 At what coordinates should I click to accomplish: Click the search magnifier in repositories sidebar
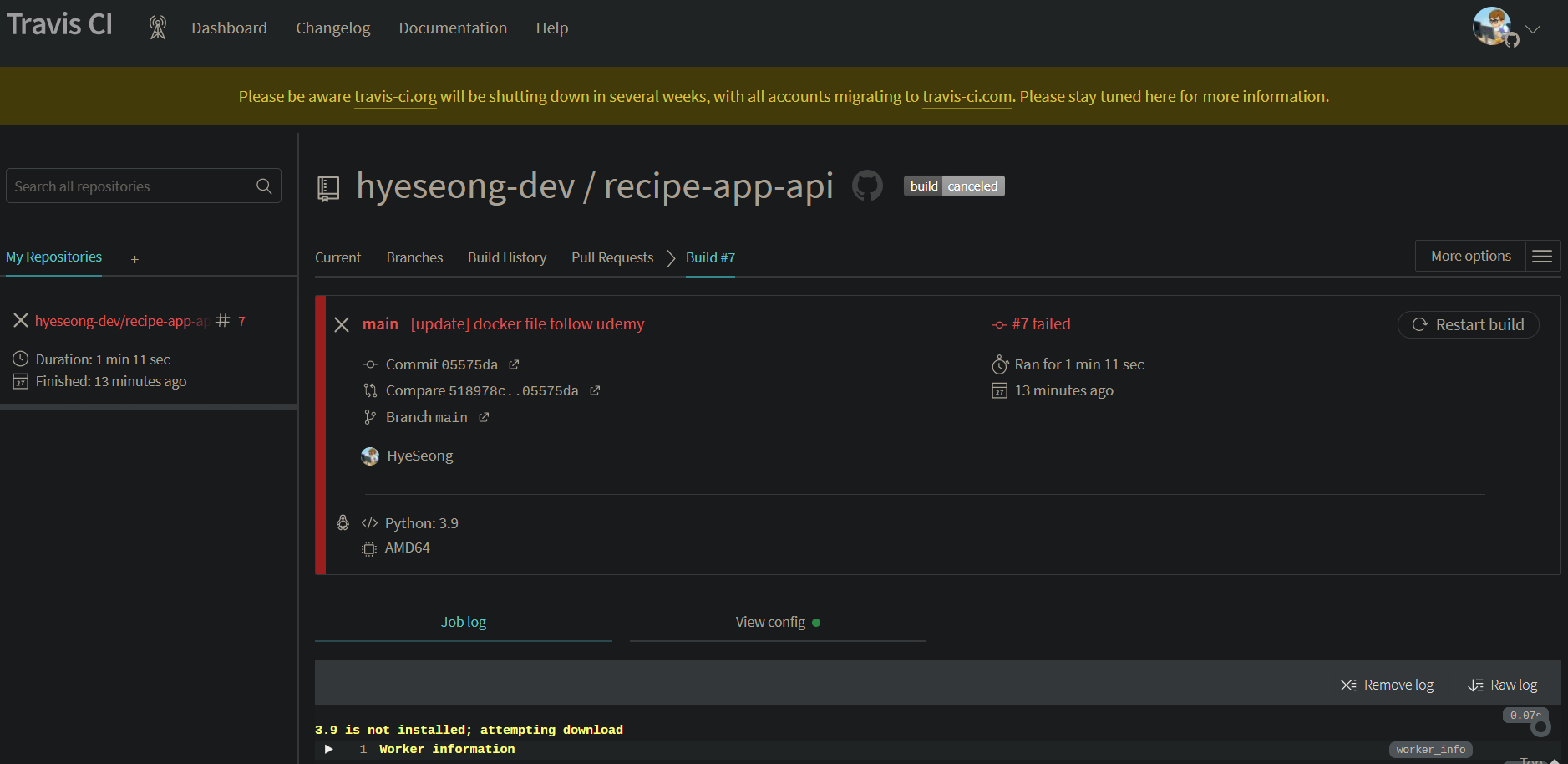tap(263, 186)
